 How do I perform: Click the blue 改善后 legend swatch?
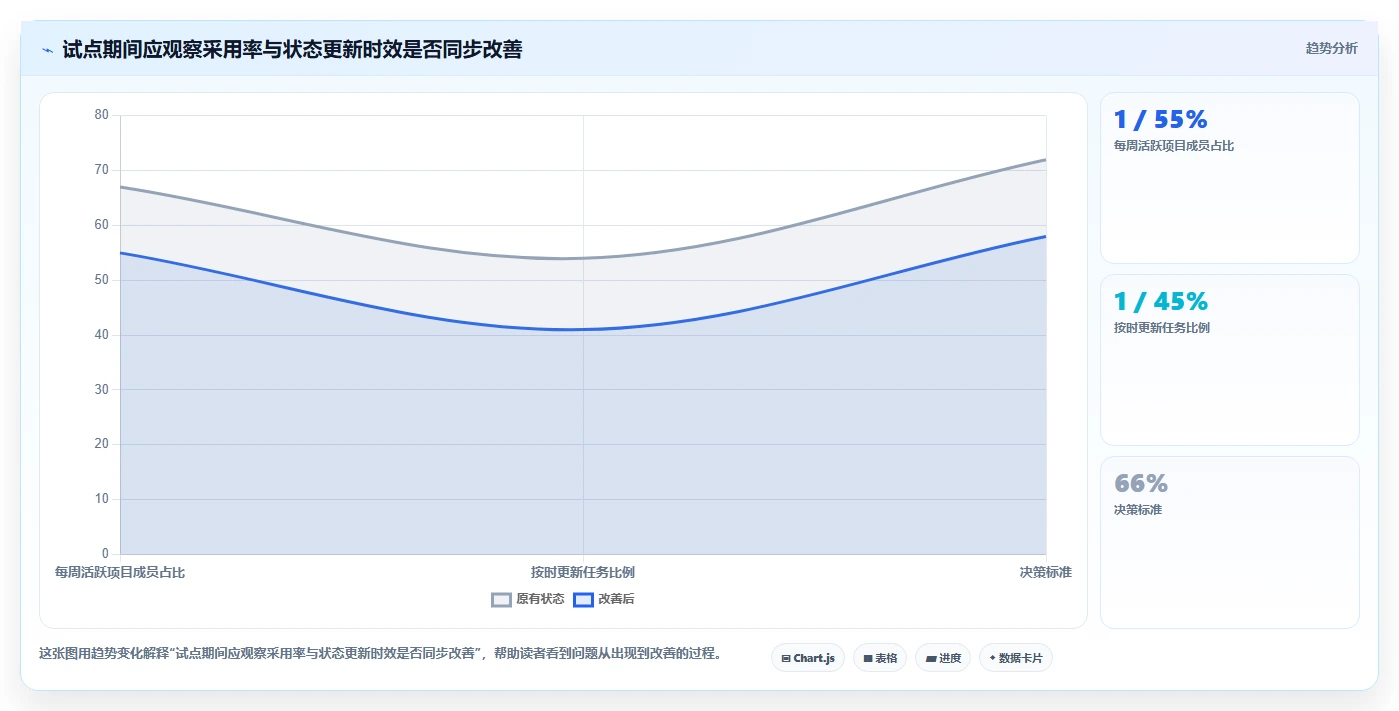583,600
